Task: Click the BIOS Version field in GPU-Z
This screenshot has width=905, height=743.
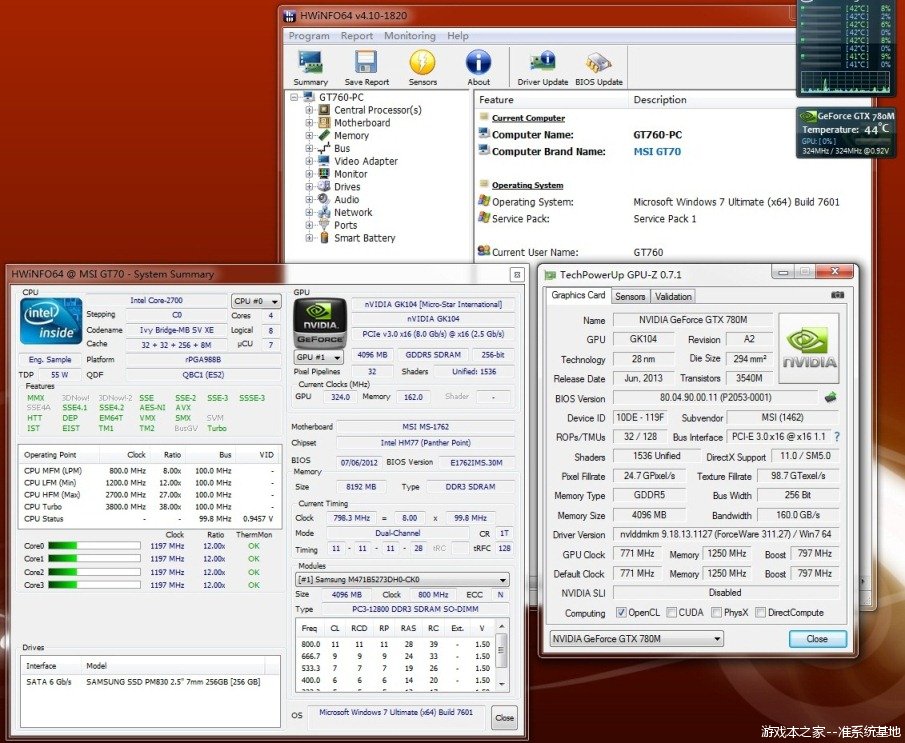Action: [x=715, y=397]
